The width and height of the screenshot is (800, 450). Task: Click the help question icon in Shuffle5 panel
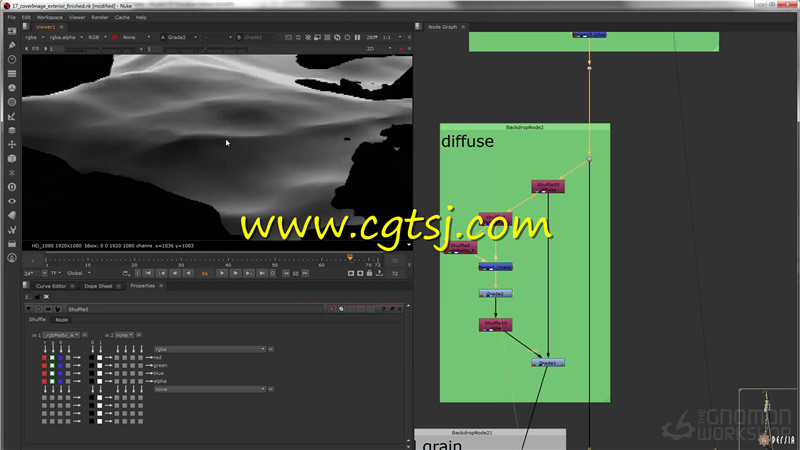[x=383, y=309]
